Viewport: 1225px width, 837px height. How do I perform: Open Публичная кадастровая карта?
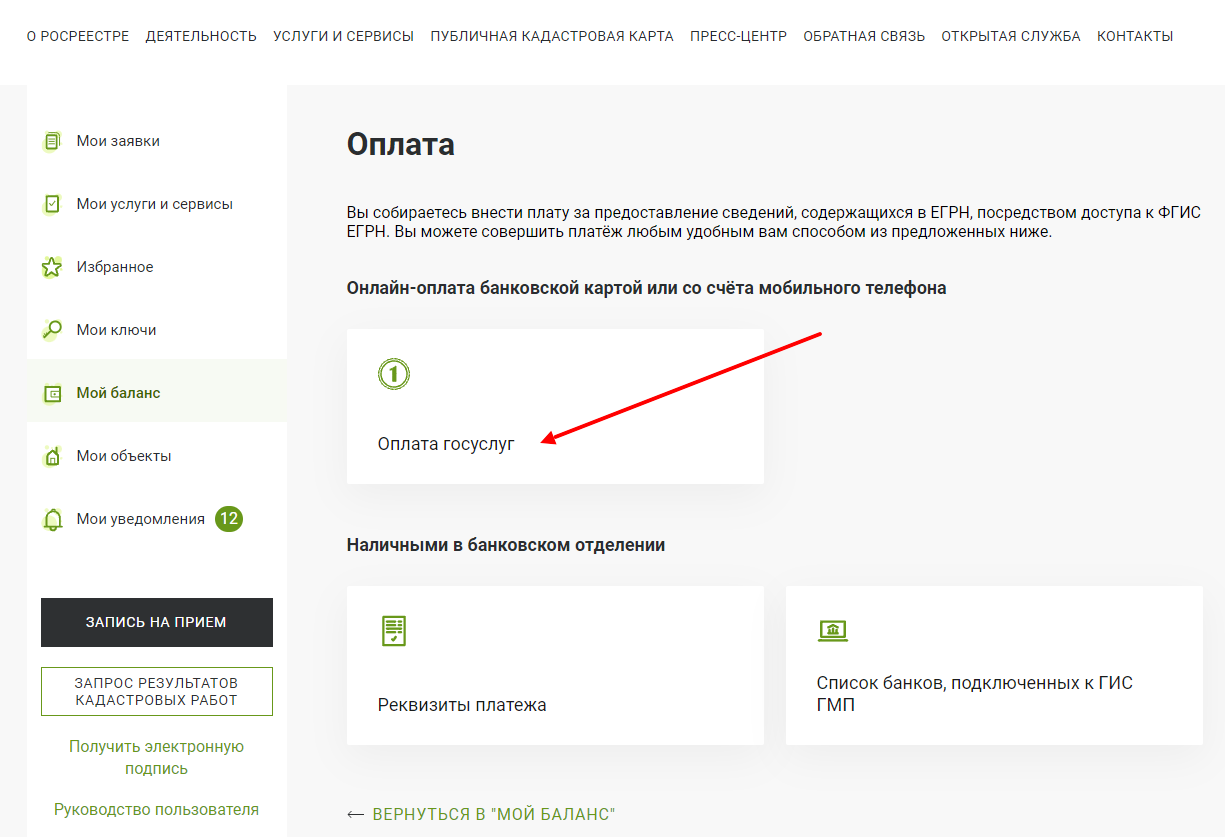552,36
